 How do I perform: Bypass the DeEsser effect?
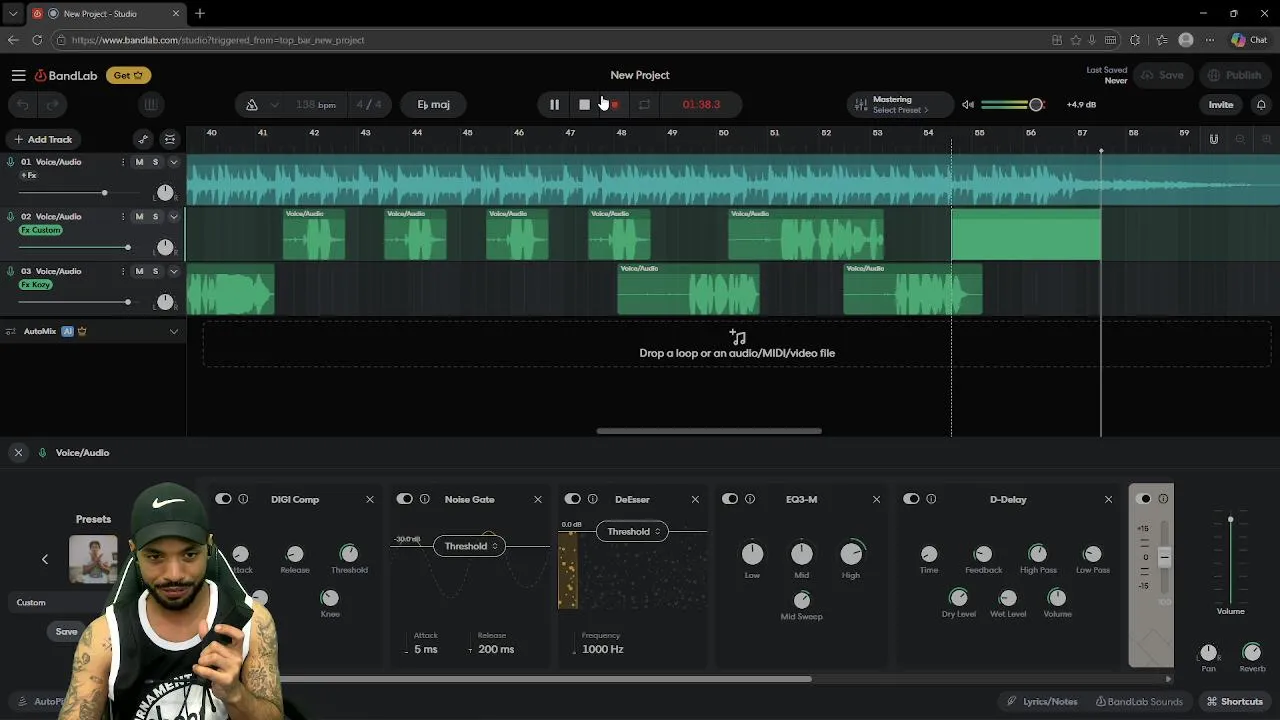572,499
